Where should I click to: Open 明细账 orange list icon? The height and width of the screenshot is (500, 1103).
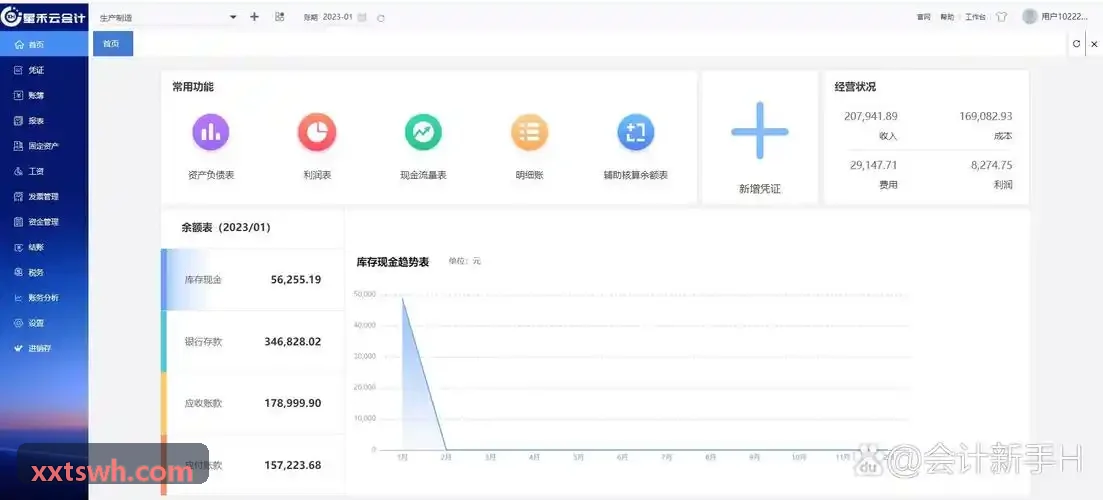click(x=529, y=132)
